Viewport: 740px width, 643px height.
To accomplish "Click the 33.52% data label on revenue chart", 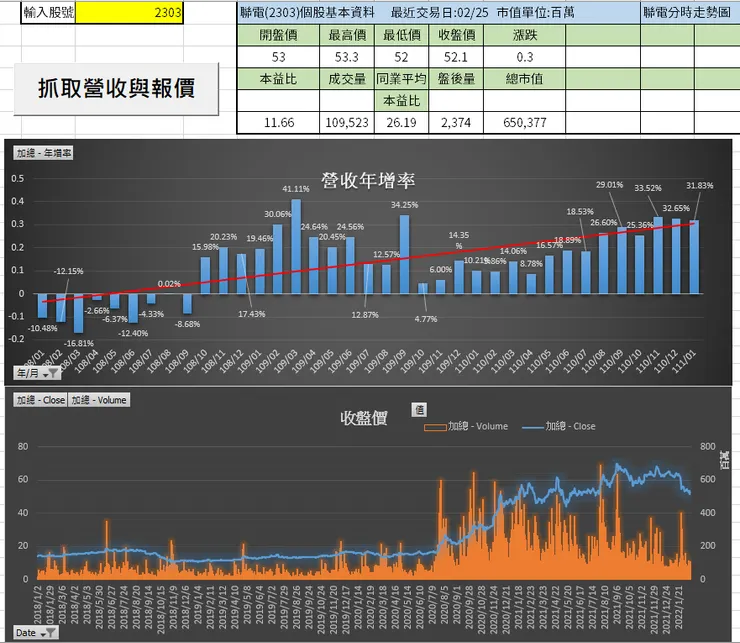I will (648, 188).
